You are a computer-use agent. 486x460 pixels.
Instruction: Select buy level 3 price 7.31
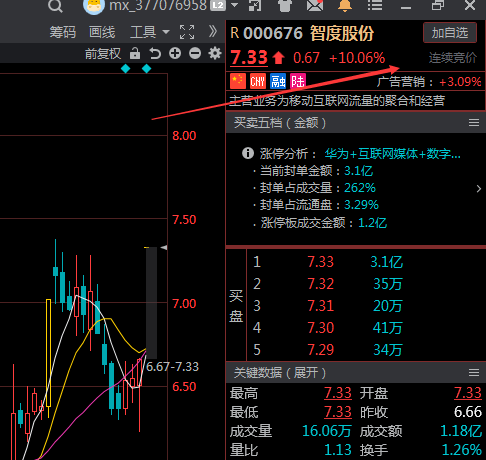[320, 306]
